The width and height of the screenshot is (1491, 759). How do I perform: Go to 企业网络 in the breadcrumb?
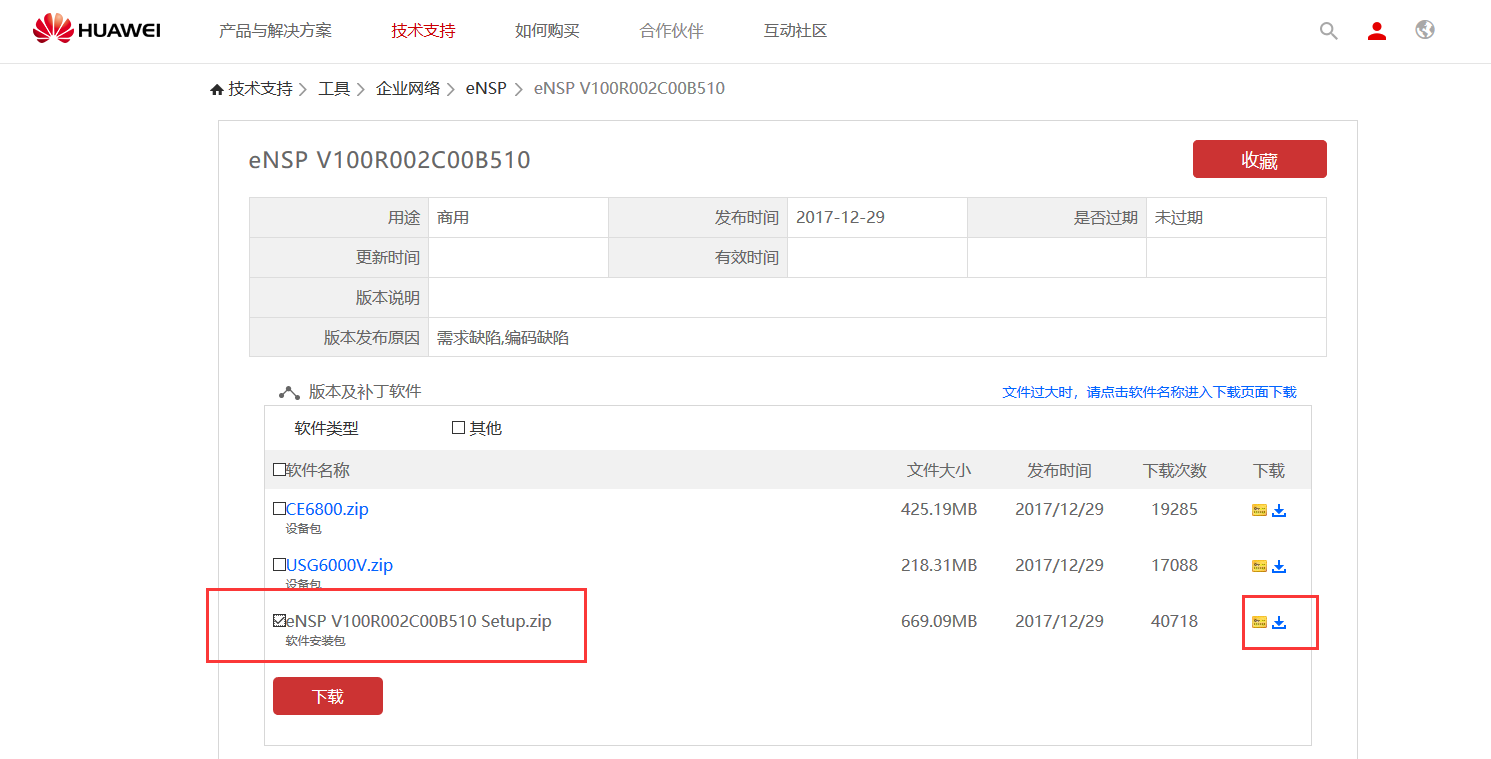click(x=408, y=89)
